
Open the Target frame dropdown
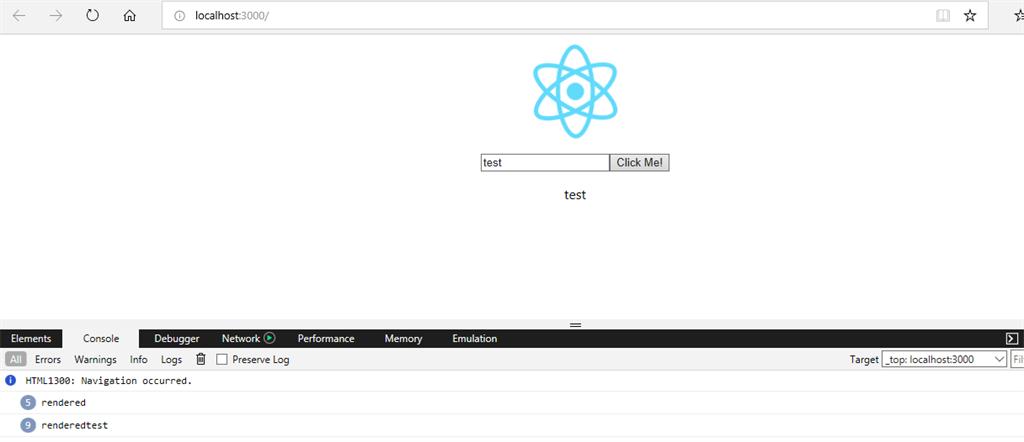pos(944,360)
